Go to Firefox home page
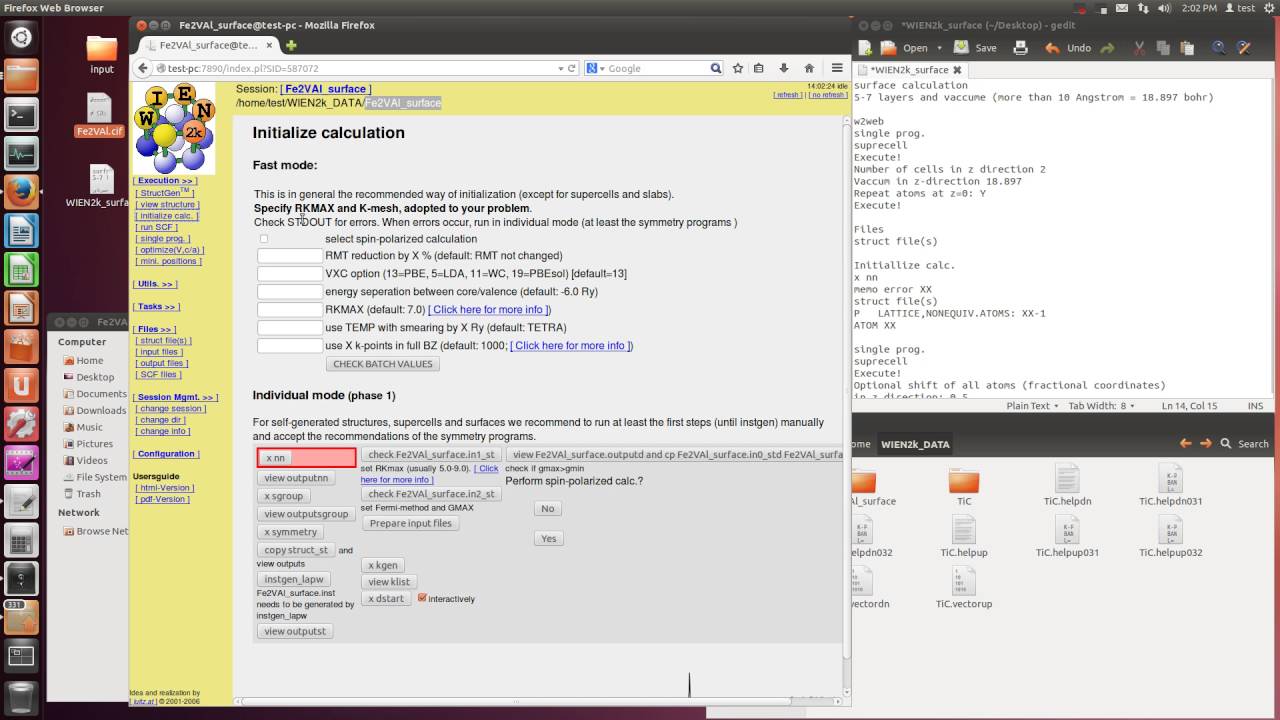Screen dimensions: 1280x720 point(807,68)
